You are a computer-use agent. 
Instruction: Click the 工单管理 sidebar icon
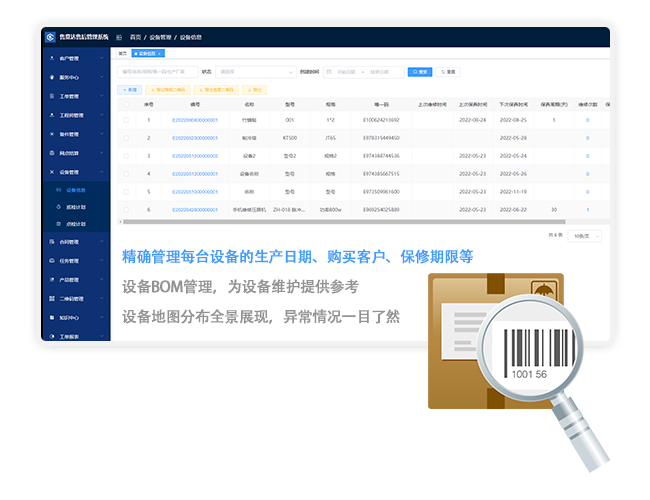[51, 96]
